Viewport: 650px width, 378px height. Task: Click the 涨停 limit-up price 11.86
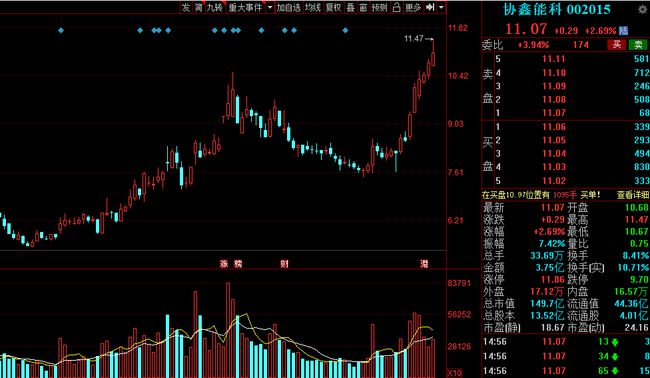(553, 279)
